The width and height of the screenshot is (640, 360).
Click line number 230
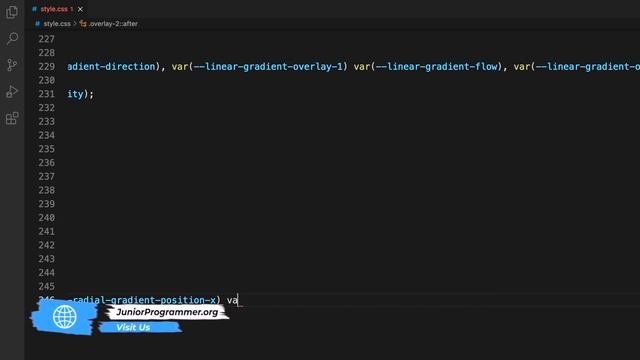(x=47, y=80)
